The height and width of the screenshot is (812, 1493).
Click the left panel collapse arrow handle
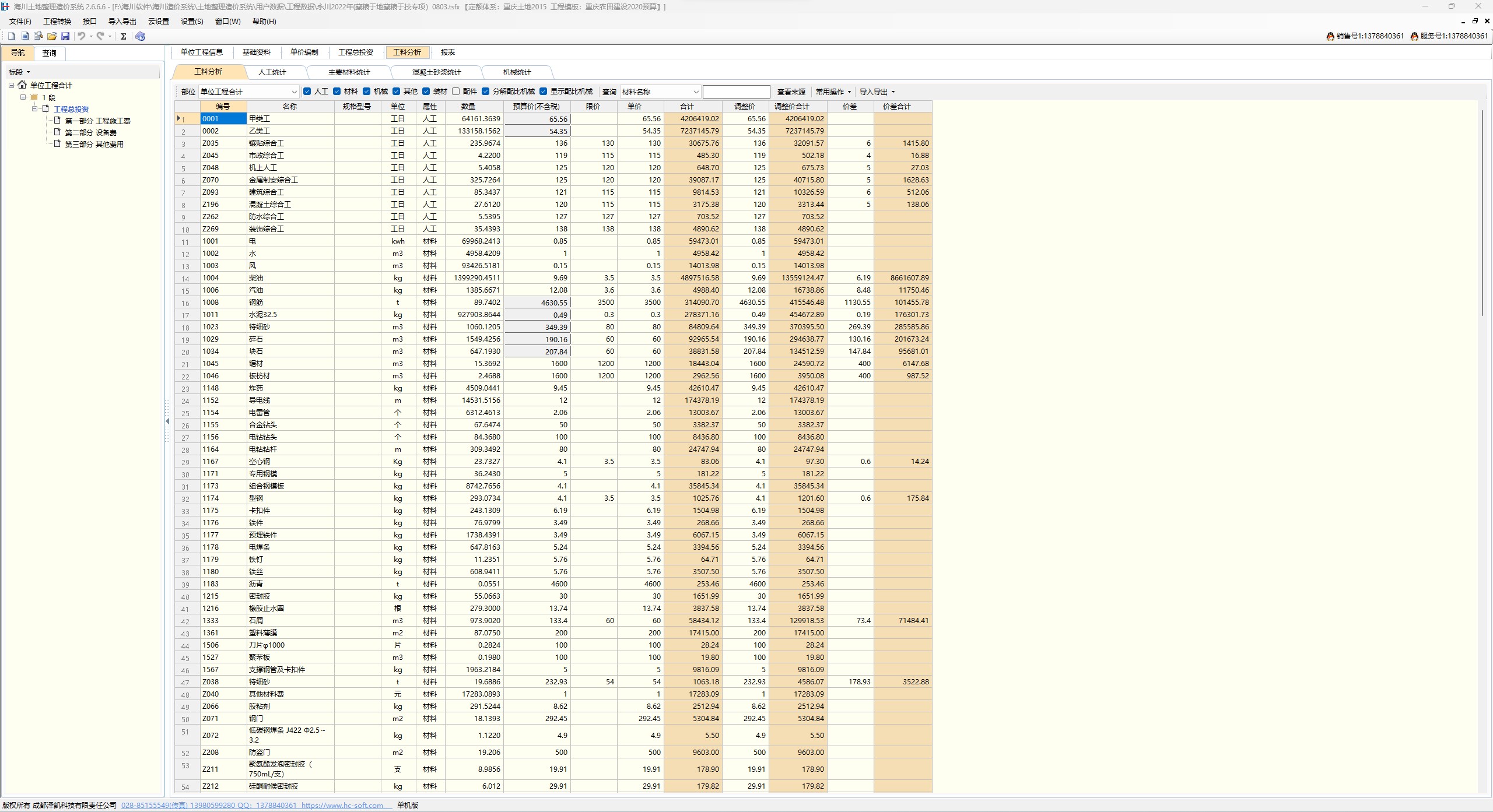coord(167,421)
